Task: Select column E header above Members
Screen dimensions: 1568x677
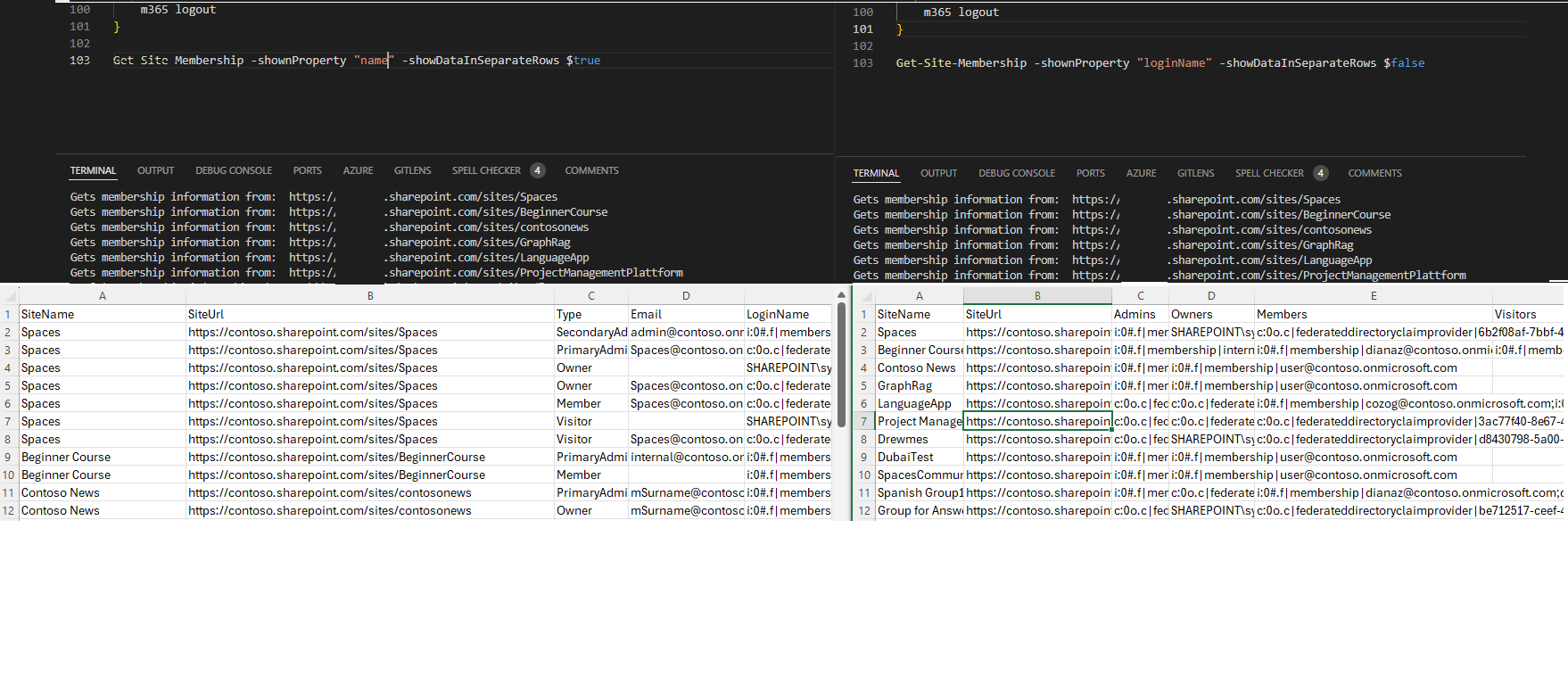Action: [x=1374, y=296]
